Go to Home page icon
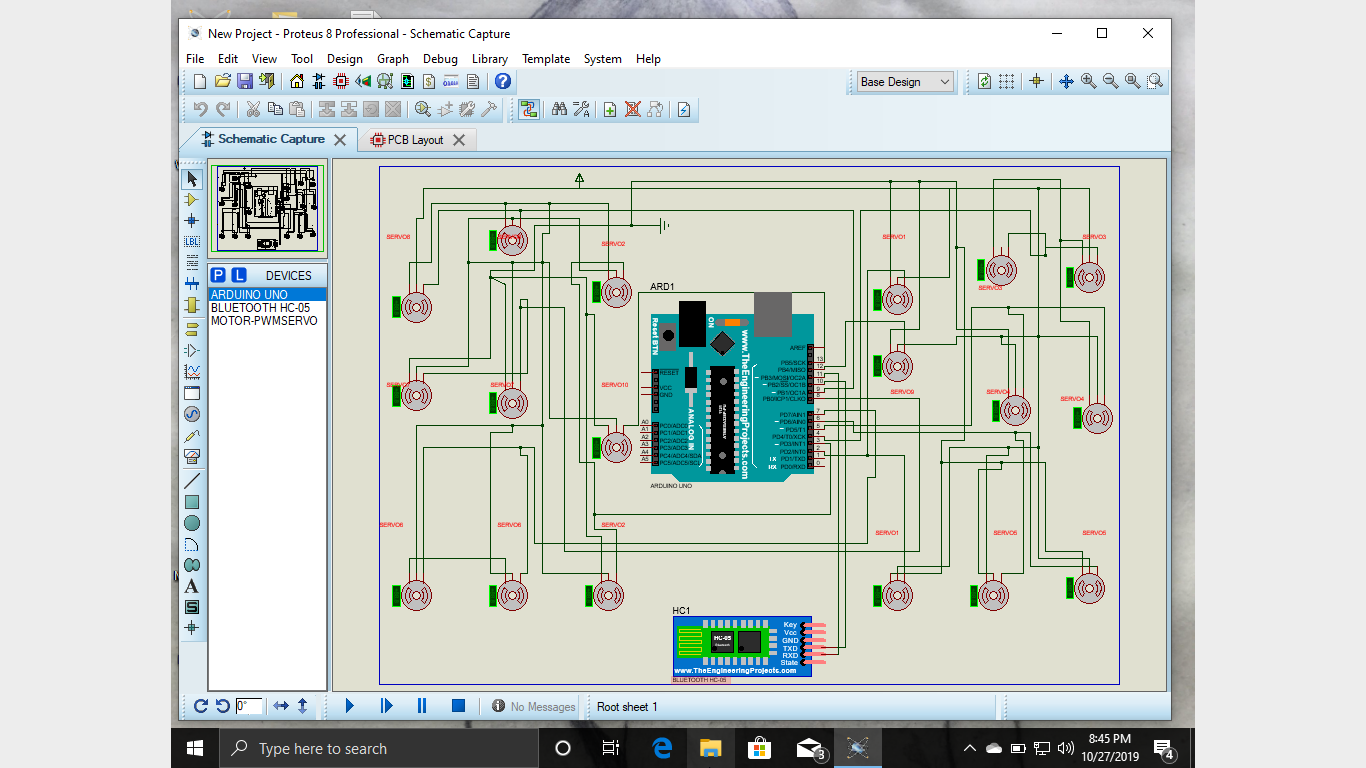This screenshot has width=1366, height=768. 297,81
